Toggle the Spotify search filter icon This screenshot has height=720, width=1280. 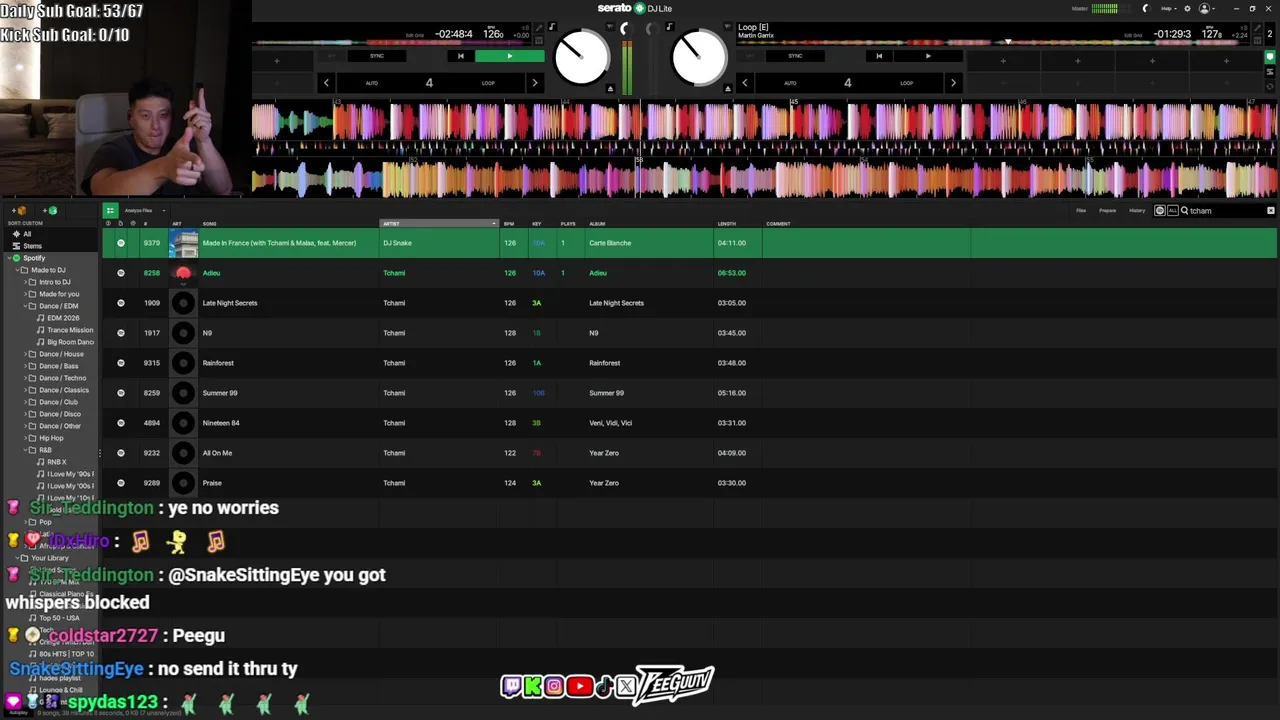click(x=1160, y=210)
